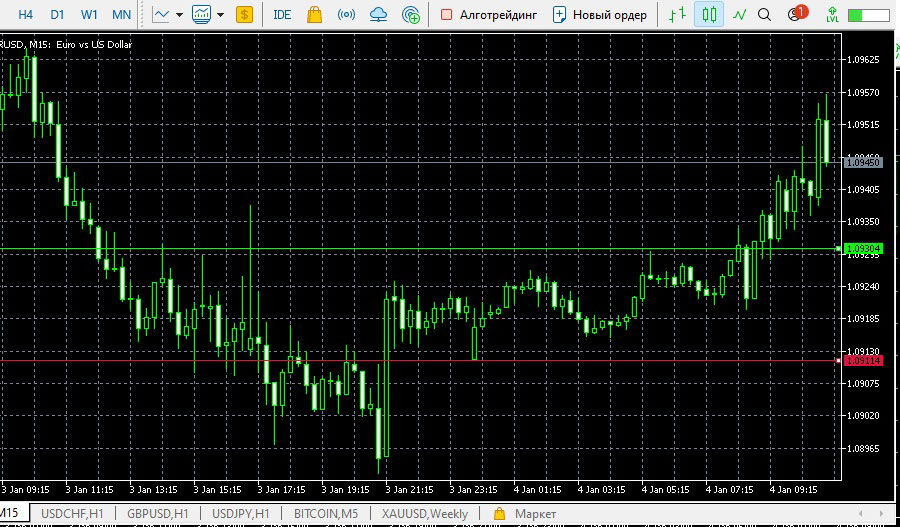900x527 pixels.
Task: Click the signal subscription icon with plus
Action: pos(411,16)
